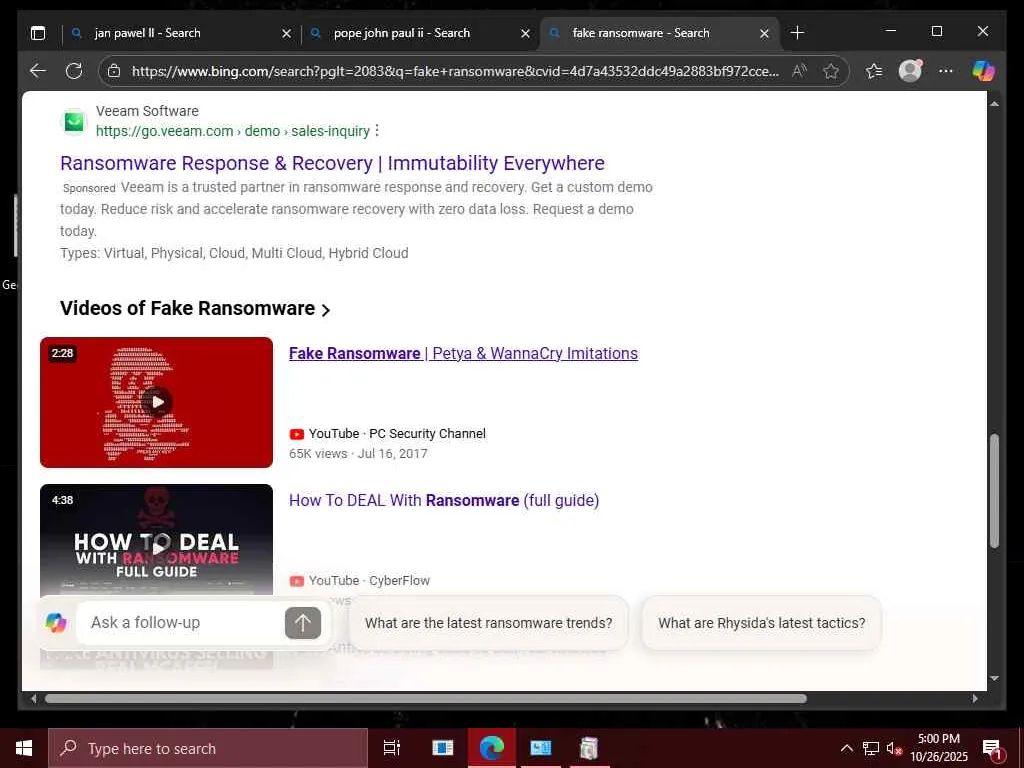Click the horizontal scroll right arrow
Image resolution: width=1024 pixels, height=768 pixels.
(975, 699)
